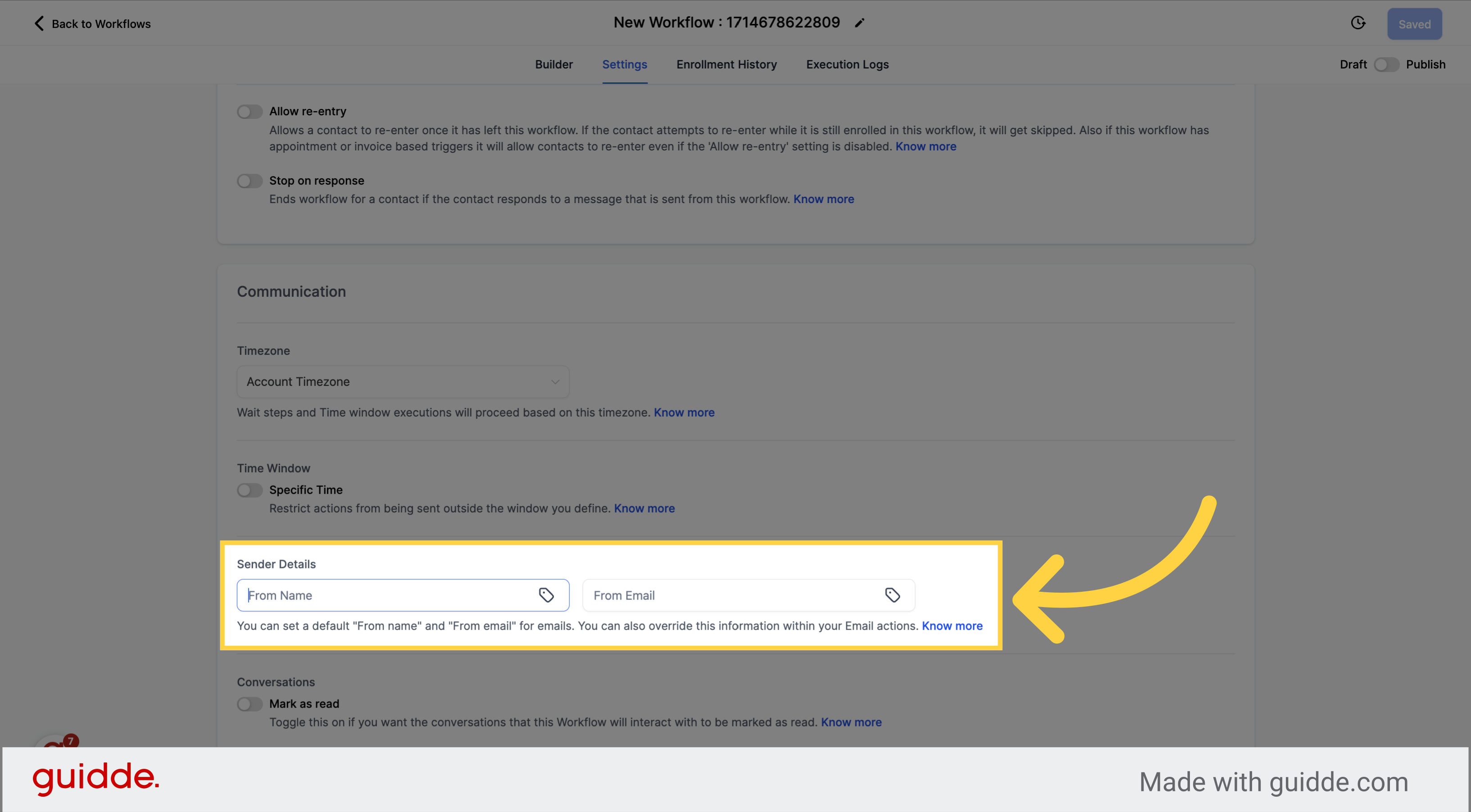Image resolution: width=1471 pixels, height=812 pixels.
Task: Focus the From Name input field
Action: pyautogui.click(x=403, y=595)
